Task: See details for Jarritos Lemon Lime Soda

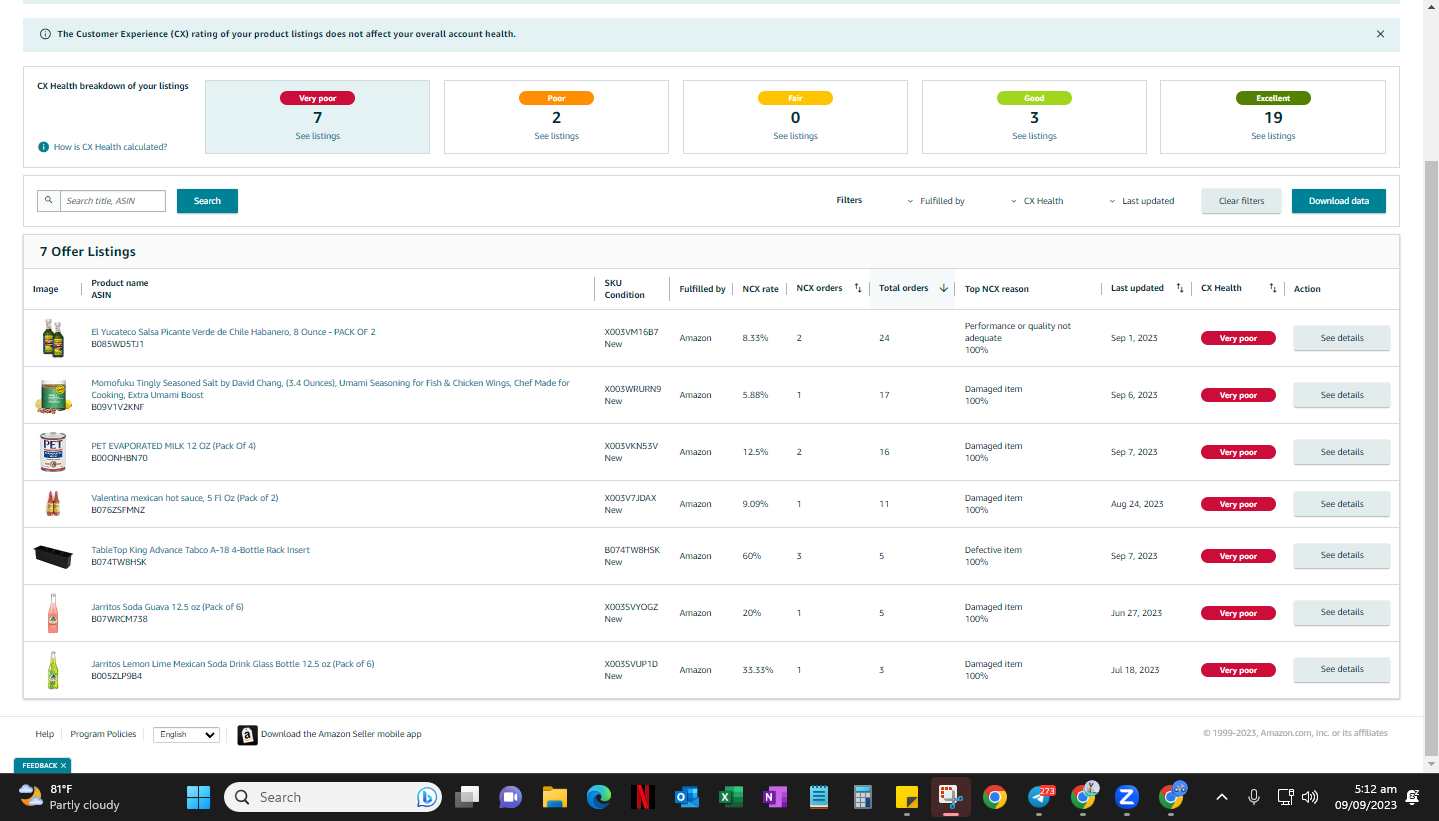Action: coord(1341,669)
